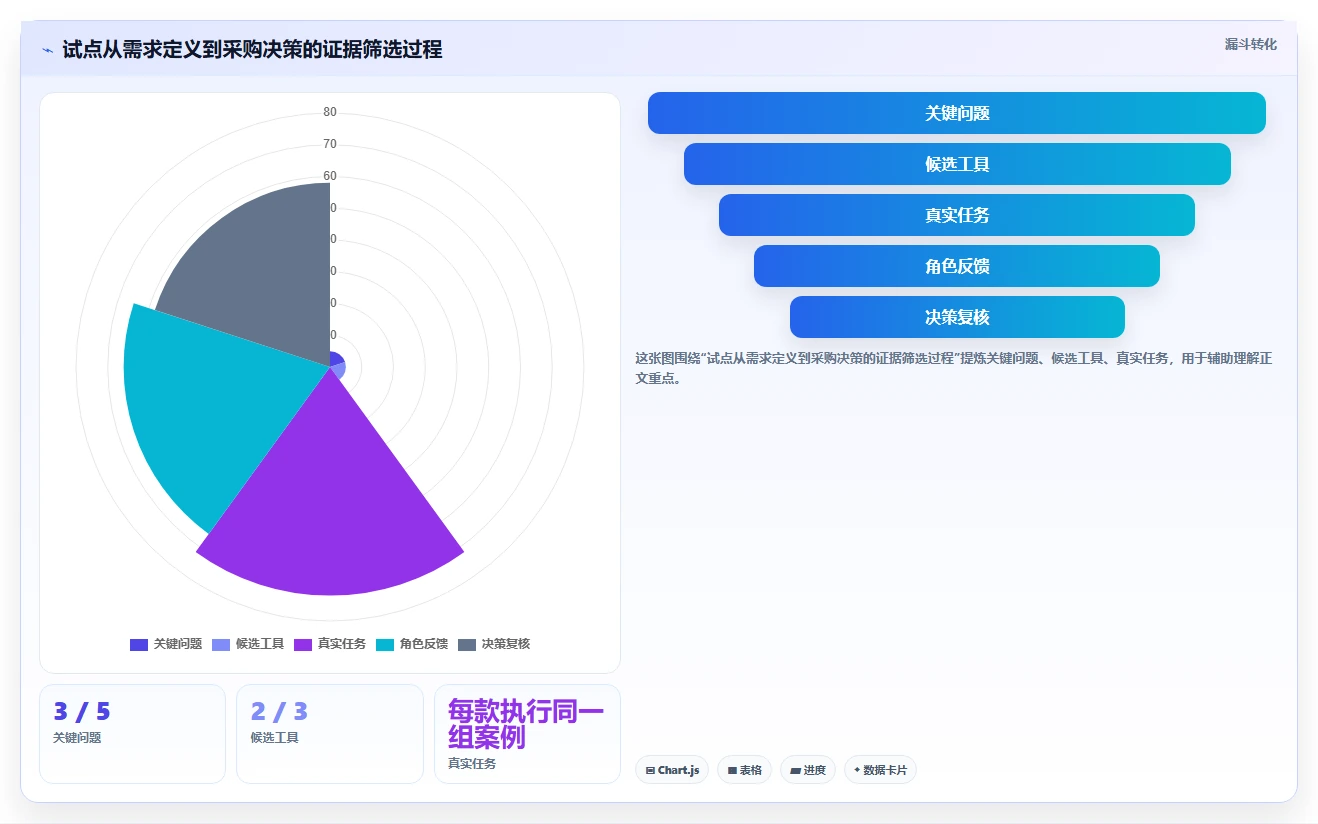Click the page title 试点从需求定义到采购决策的证据筛选过程
Screen dimensions: 1318x824
pyautogui.click(x=252, y=50)
